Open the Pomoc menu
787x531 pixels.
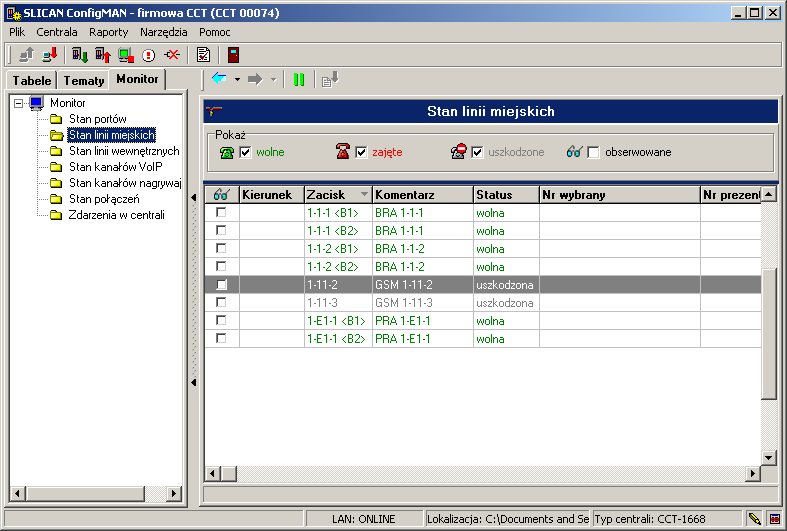215,32
